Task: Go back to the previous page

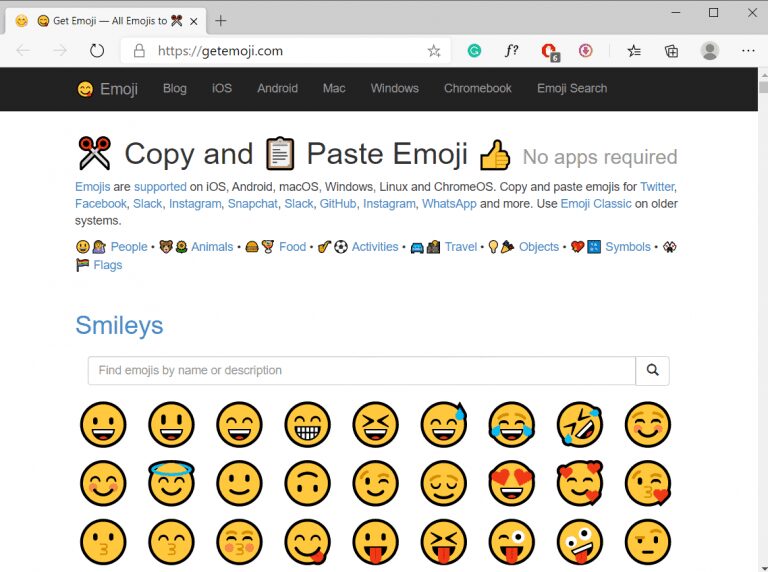Action: coord(23,50)
